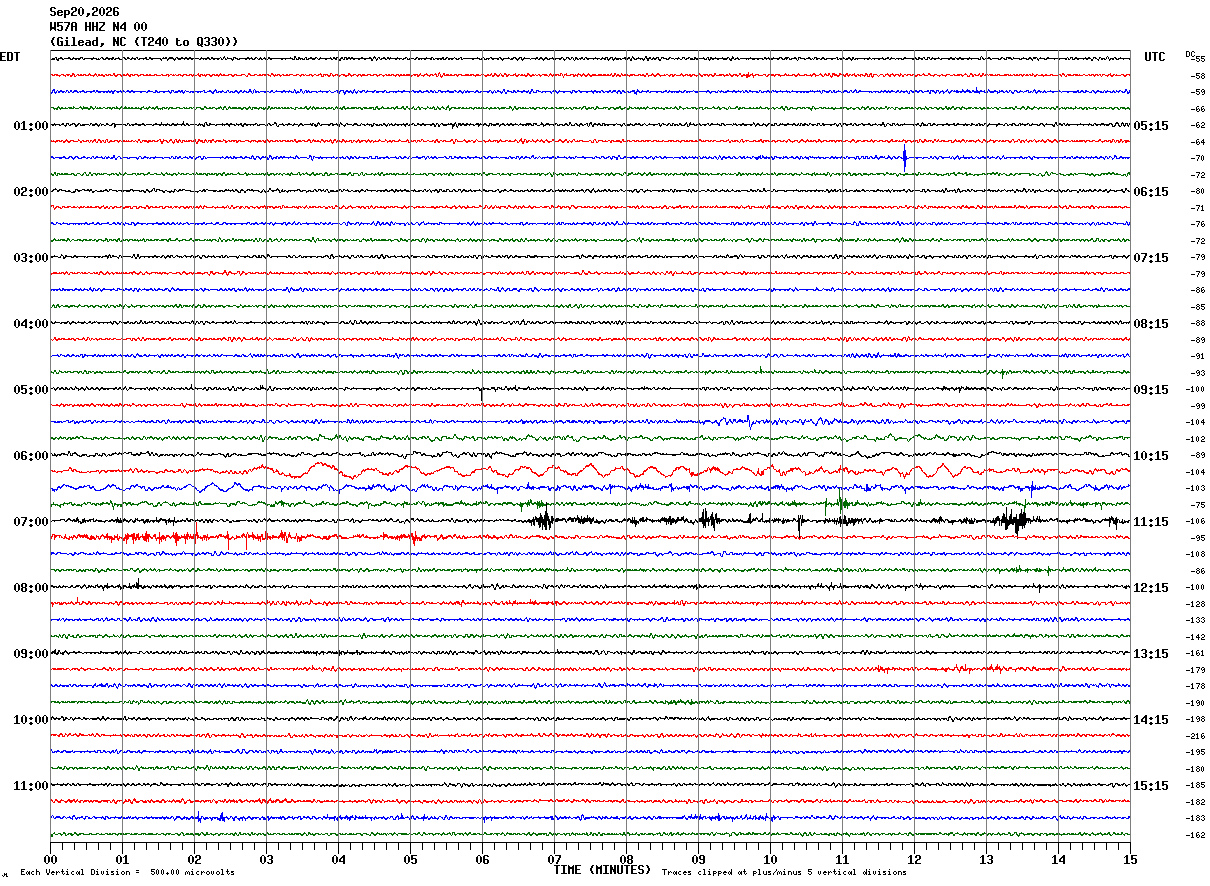
Task: Click the date label Sep20,2026
Action: pyautogui.click(x=84, y=12)
